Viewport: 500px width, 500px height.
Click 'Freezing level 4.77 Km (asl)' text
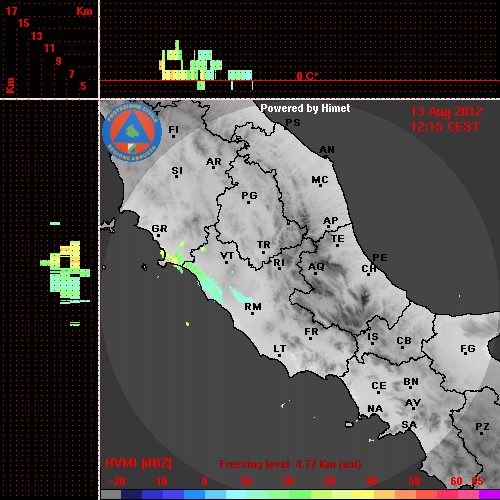[x=290, y=464]
